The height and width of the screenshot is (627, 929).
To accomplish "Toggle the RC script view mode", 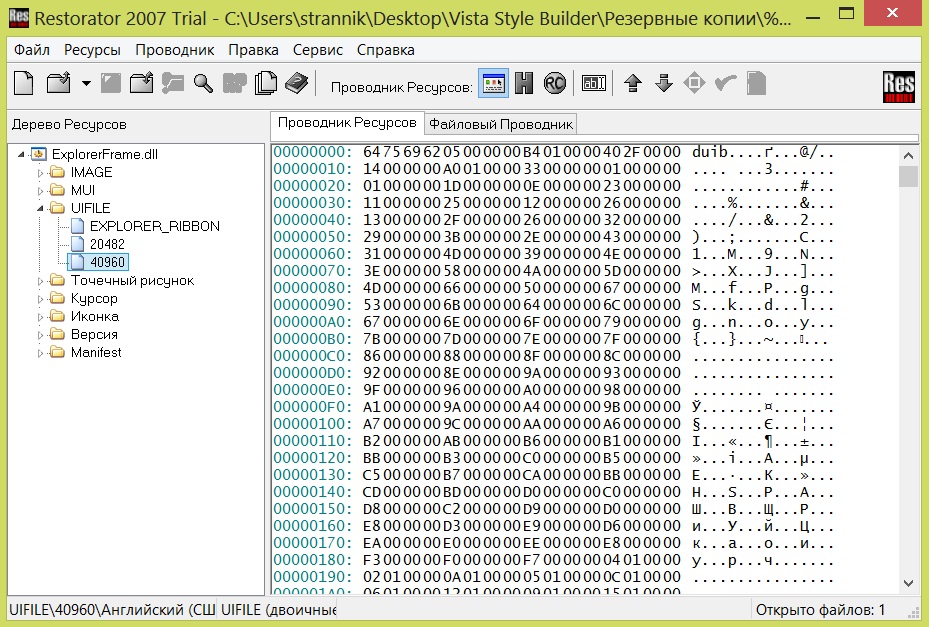I will point(555,84).
